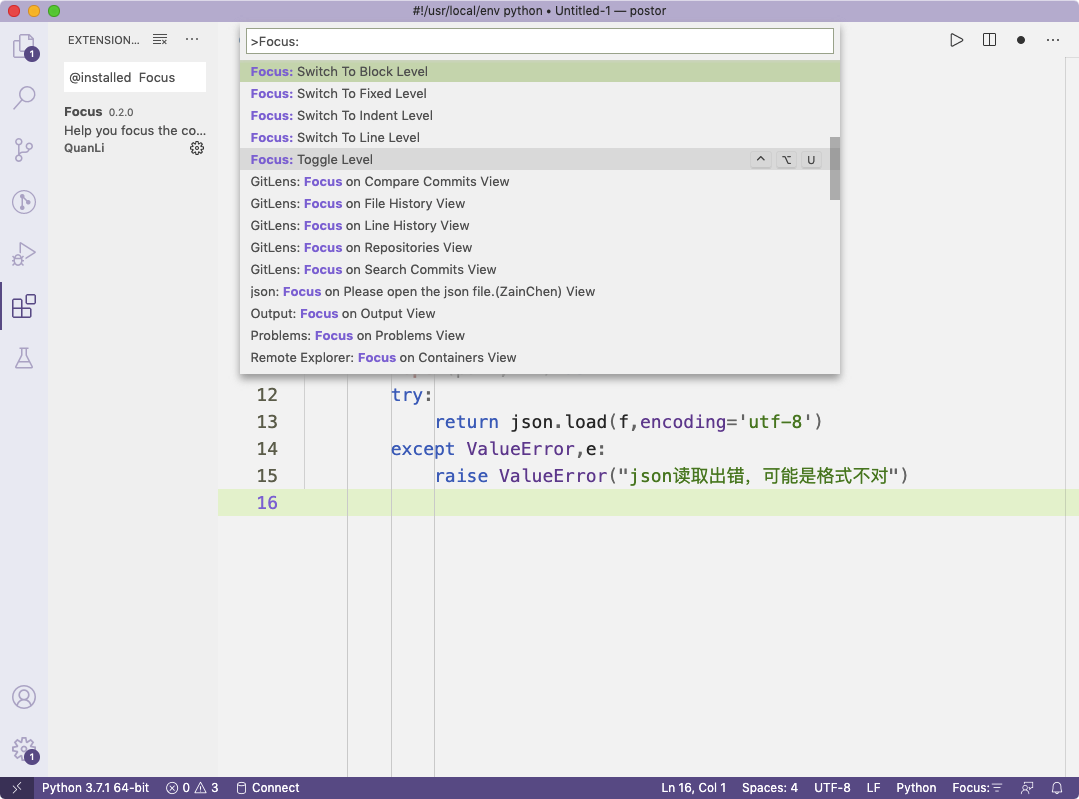The width and height of the screenshot is (1079, 799).
Task: Open the Focus extension manage gear
Action: tap(197, 148)
